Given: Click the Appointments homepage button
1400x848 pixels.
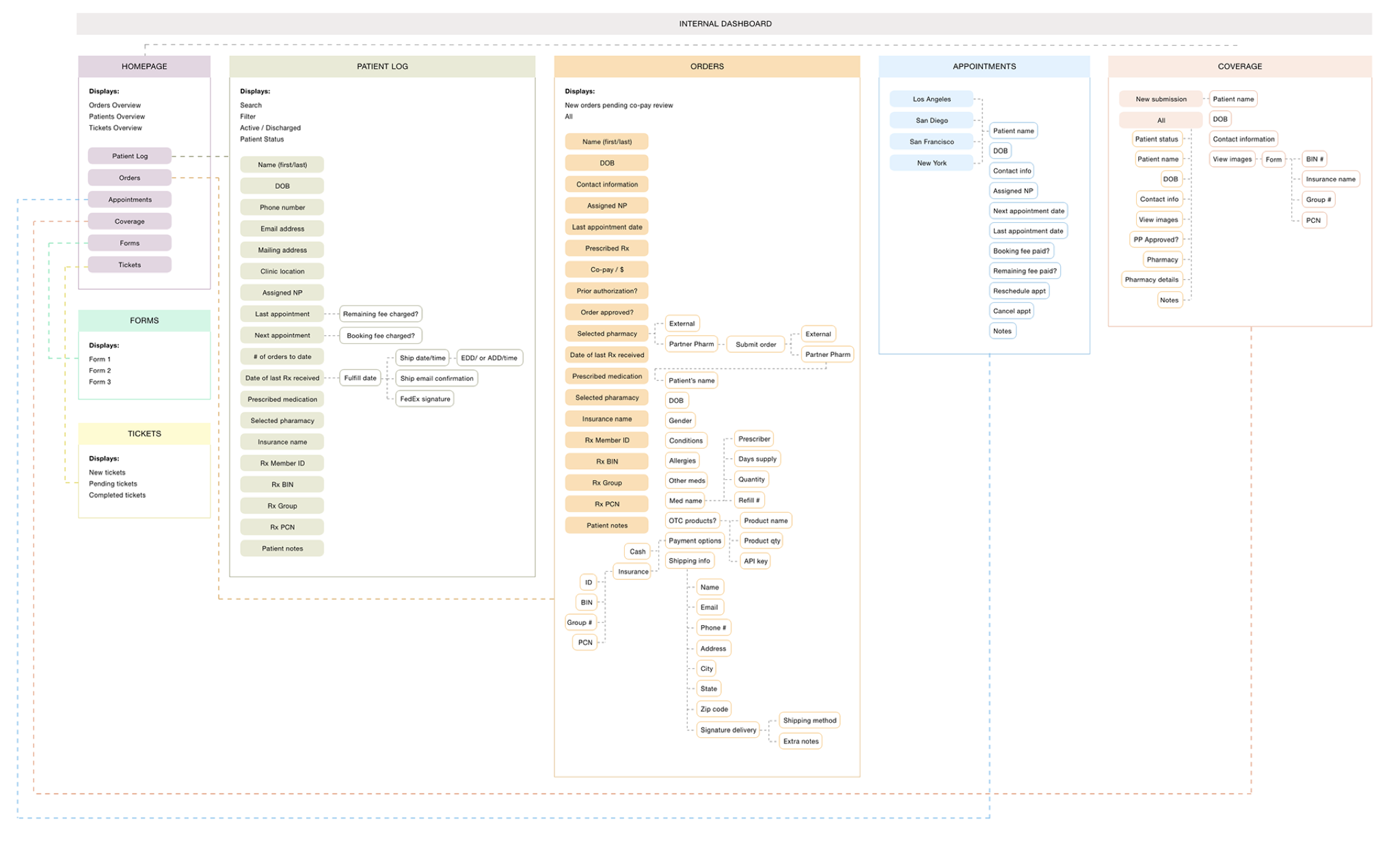Looking at the screenshot, I should coord(129,200).
